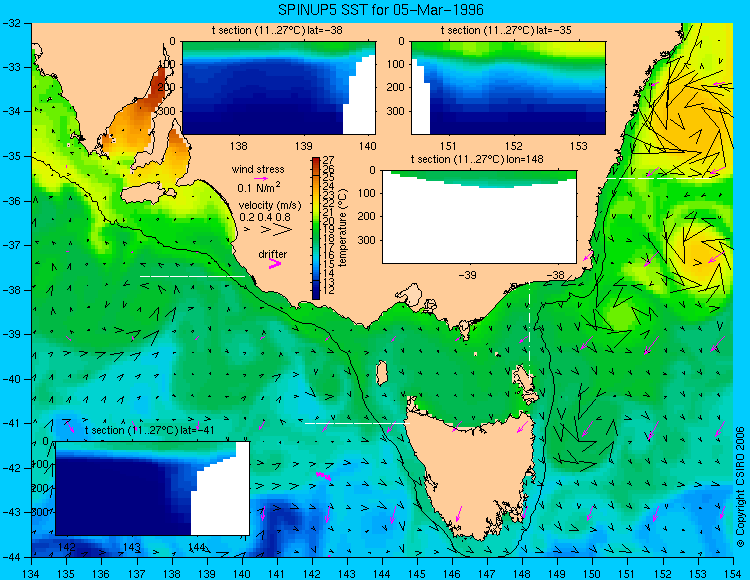Click the '152' label under lat=-35 inset
This screenshot has height=580, width=750.
(514, 146)
